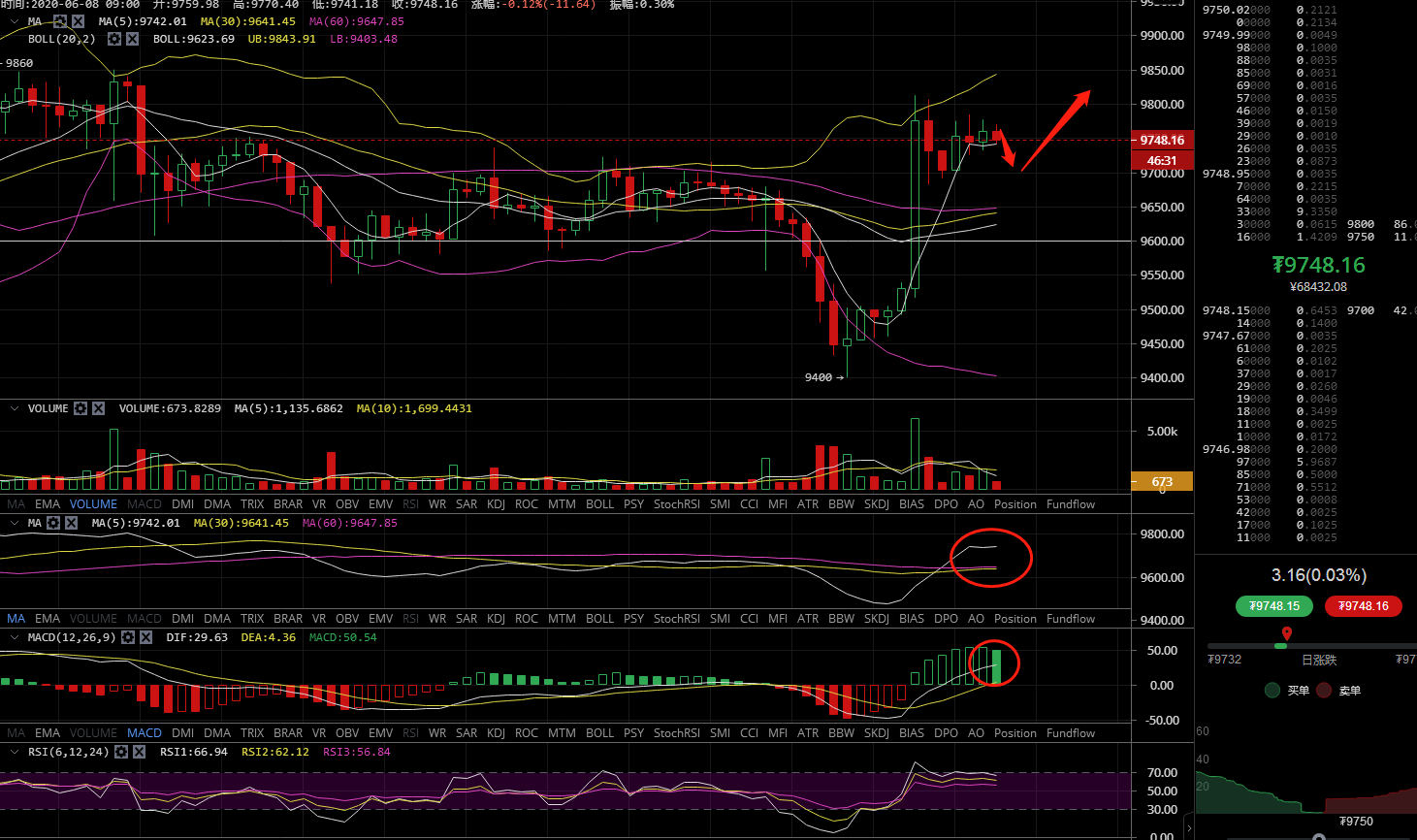Open RSI(6,12,24) settings gear icon

[121, 752]
